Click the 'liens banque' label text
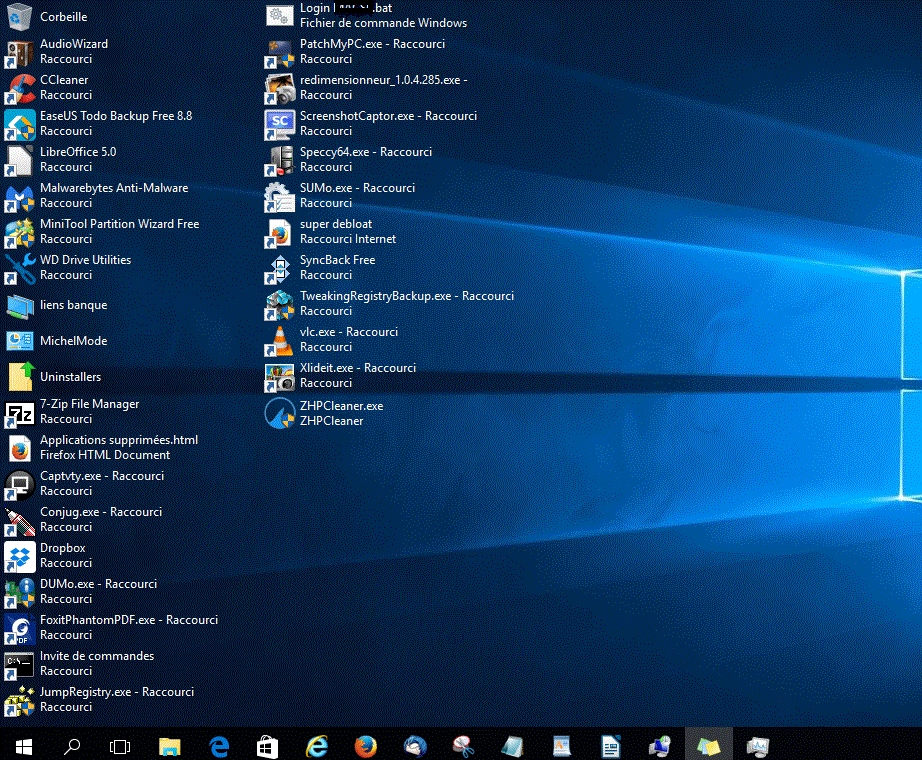This screenshot has width=922, height=760. (x=74, y=305)
